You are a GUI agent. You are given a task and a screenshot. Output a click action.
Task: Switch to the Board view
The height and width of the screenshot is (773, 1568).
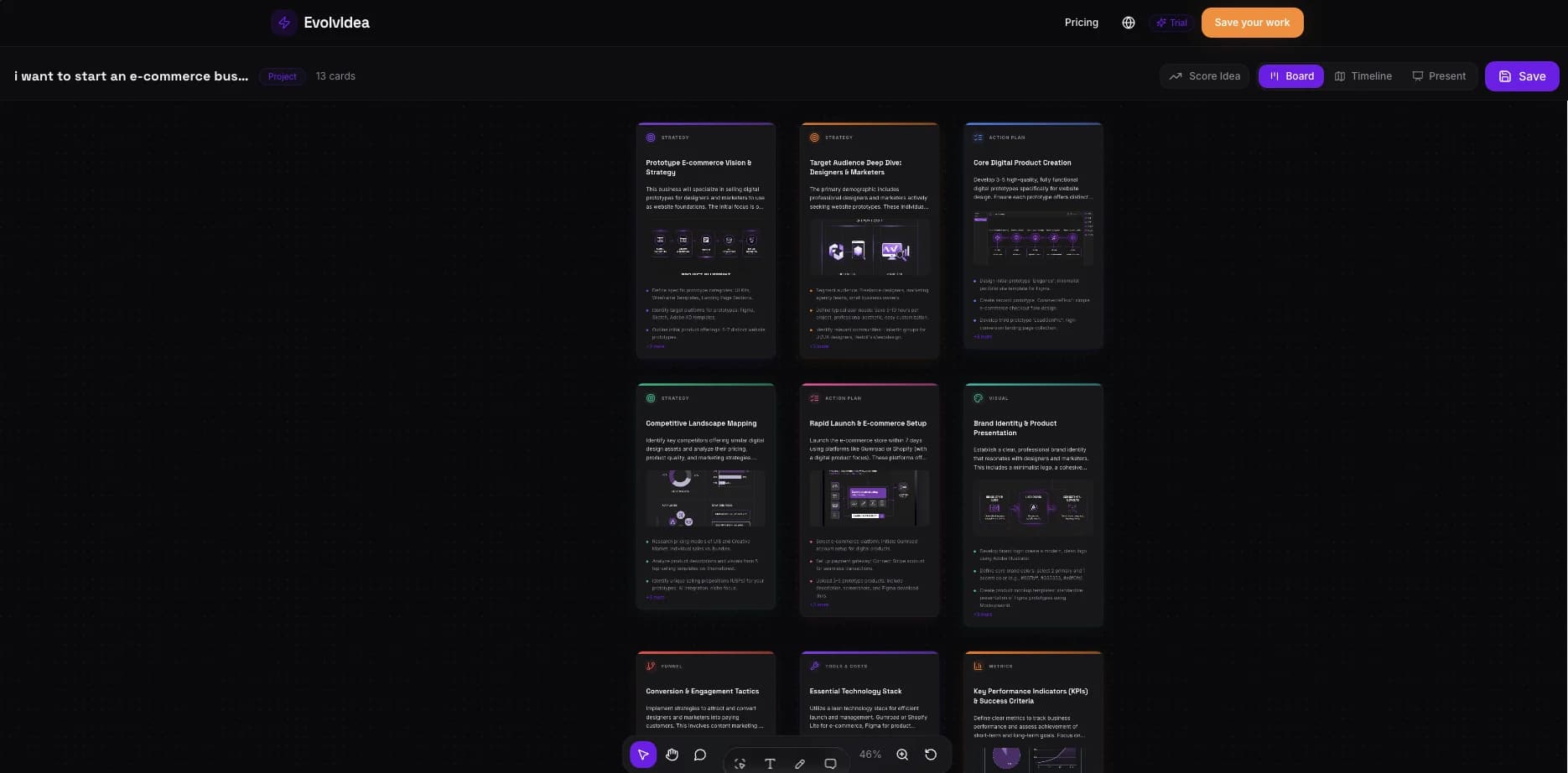tap(1291, 76)
